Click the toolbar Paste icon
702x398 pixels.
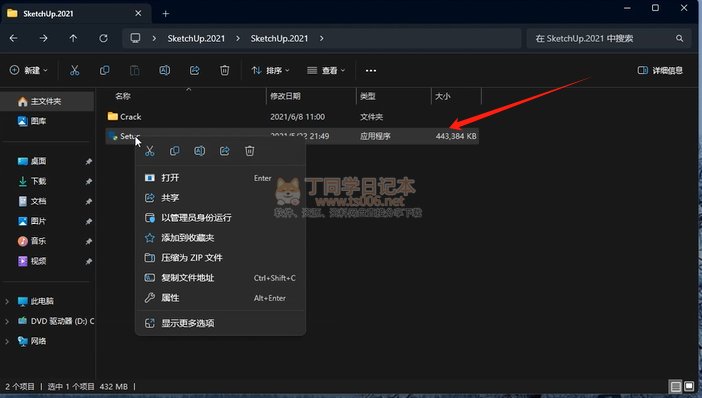coord(134,70)
